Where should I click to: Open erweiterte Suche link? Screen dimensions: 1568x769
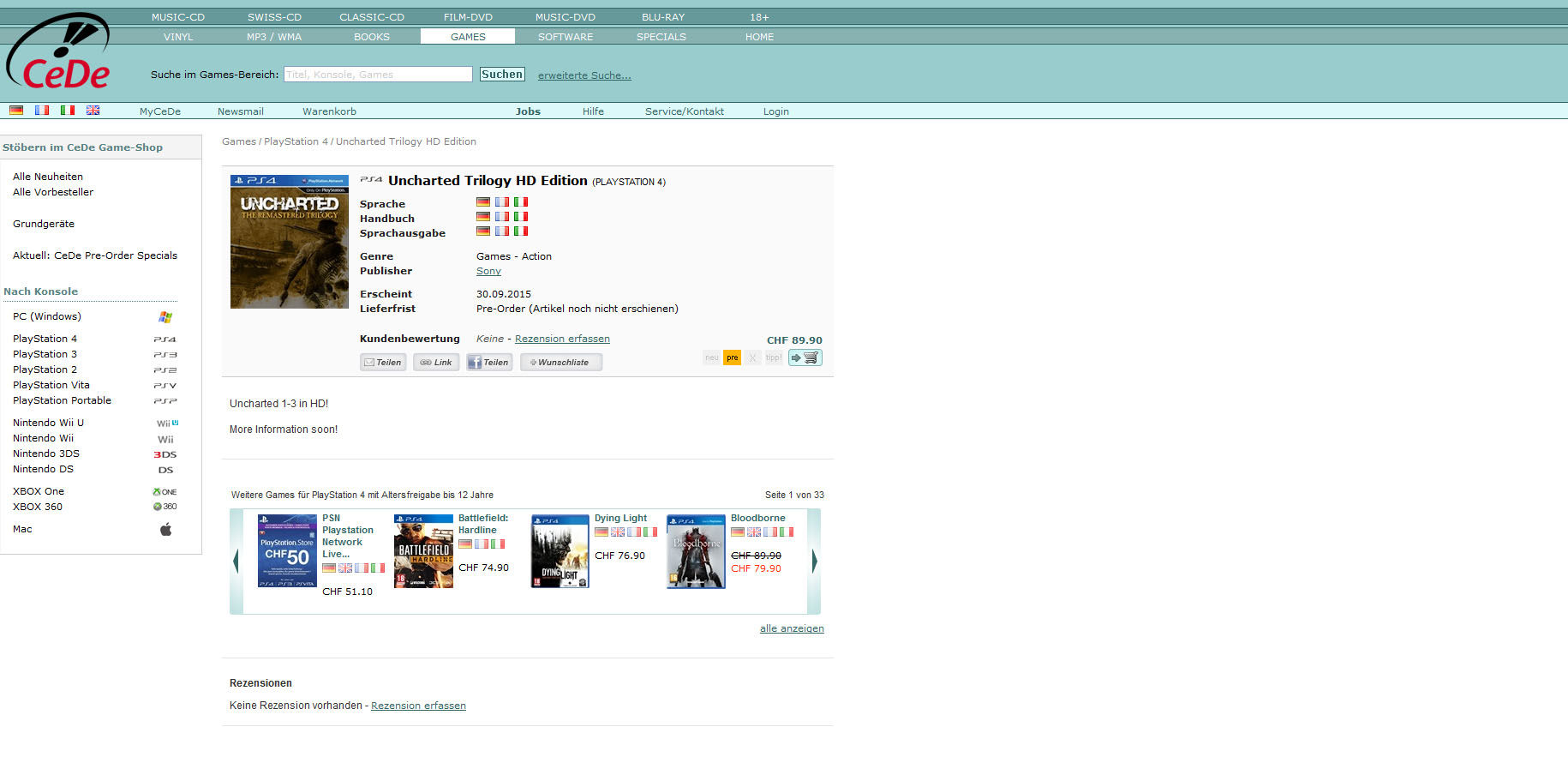(584, 75)
